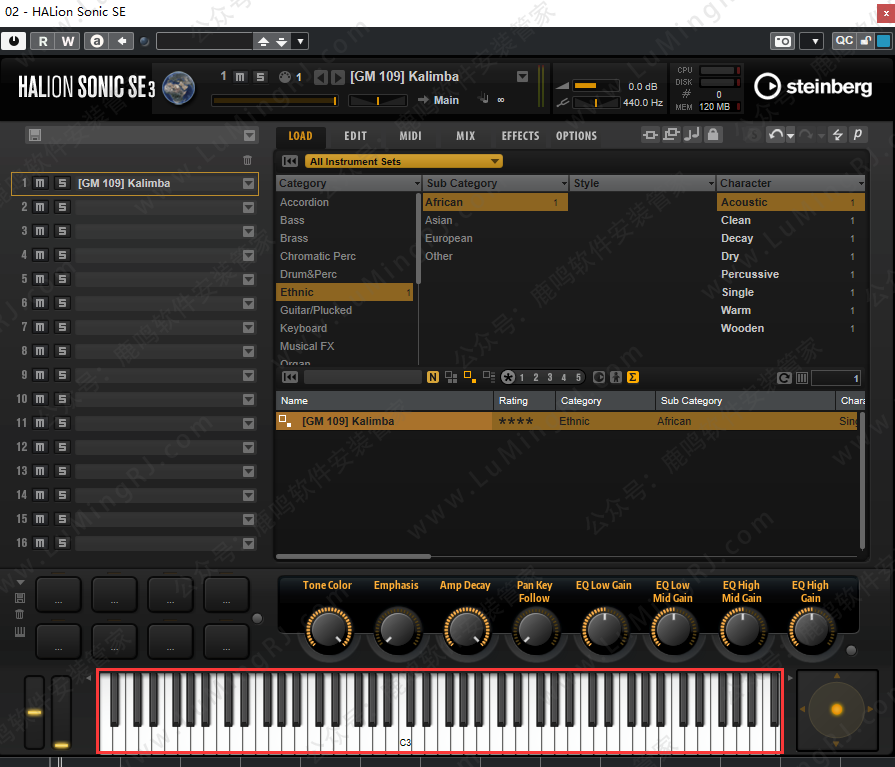
Task: Open the host preset menu triangle
Action: (x=300, y=41)
